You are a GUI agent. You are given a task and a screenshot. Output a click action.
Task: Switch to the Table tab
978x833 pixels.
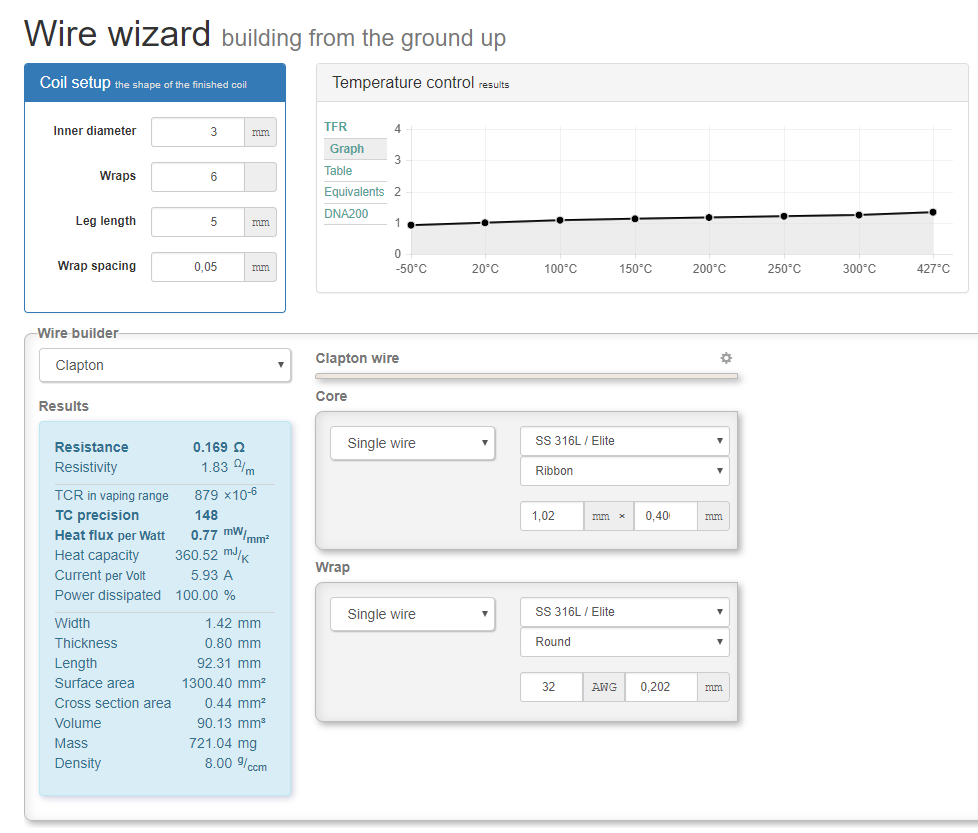pos(338,171)
